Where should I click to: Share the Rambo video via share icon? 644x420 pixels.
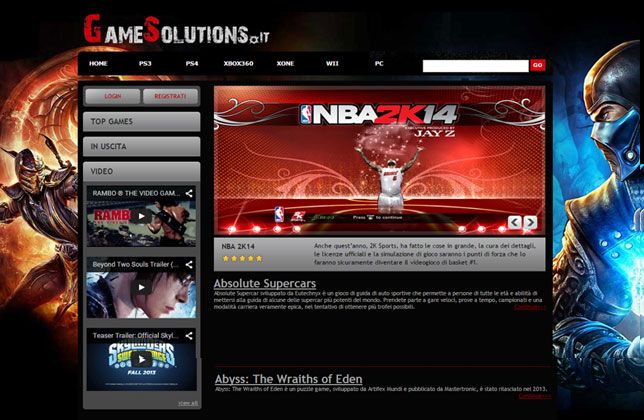(x=189, y=193)
